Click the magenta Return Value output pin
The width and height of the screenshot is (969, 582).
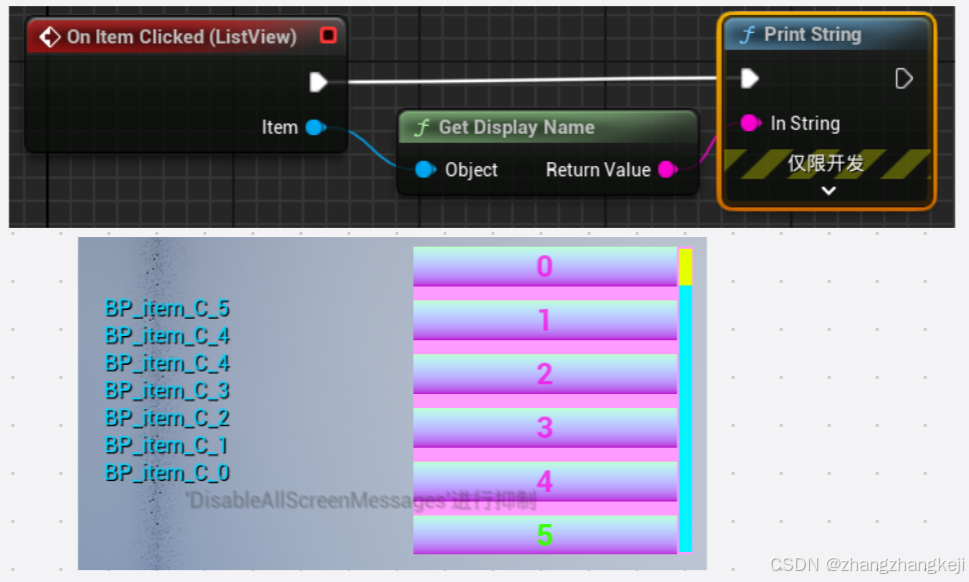667,169
